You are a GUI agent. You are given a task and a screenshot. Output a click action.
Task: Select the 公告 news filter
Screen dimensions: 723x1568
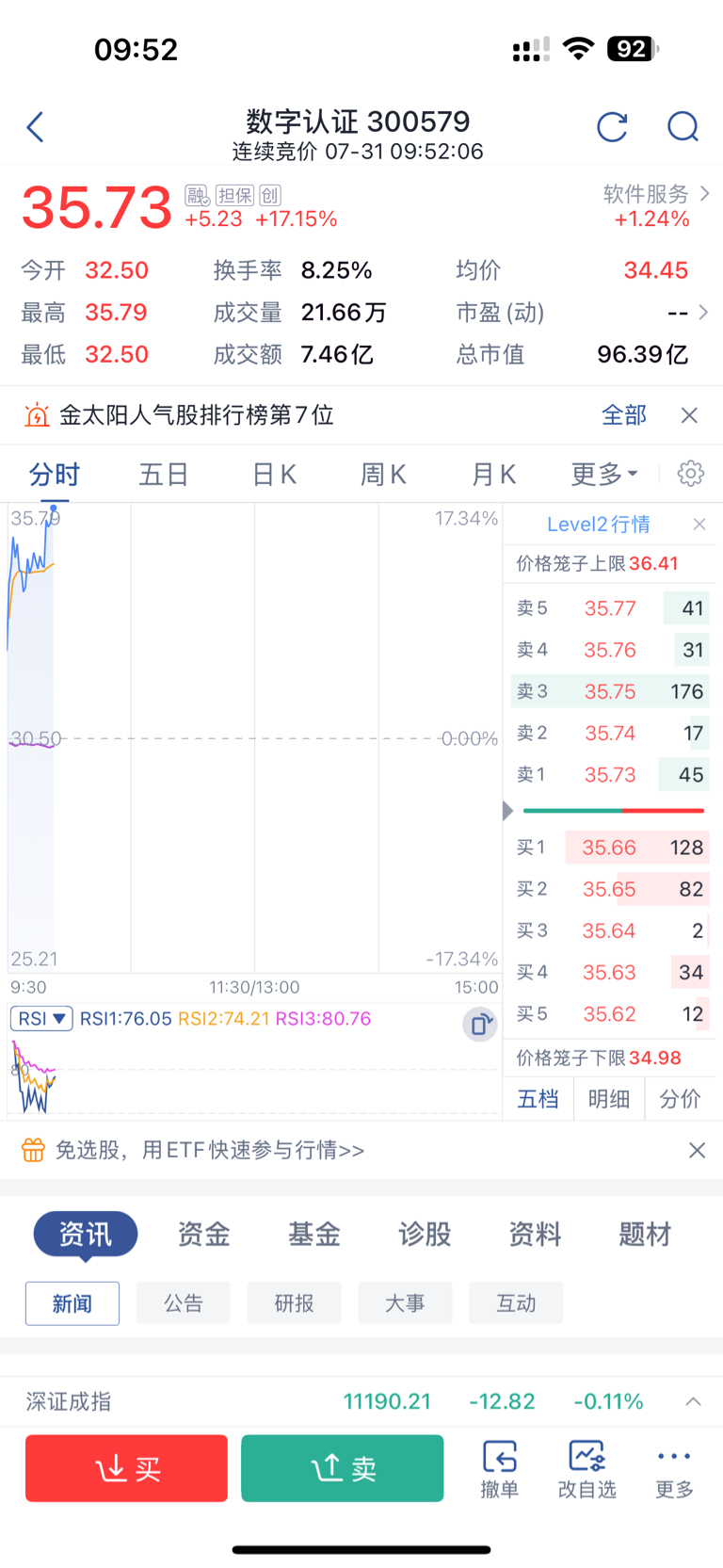[184, 1303]
